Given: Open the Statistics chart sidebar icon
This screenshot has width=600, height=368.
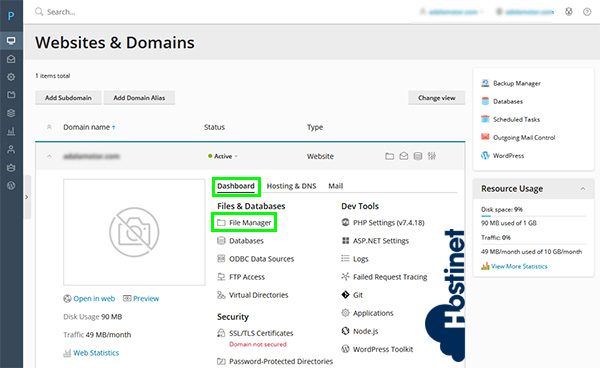Looking at the screenshot, I should (11, 131).
